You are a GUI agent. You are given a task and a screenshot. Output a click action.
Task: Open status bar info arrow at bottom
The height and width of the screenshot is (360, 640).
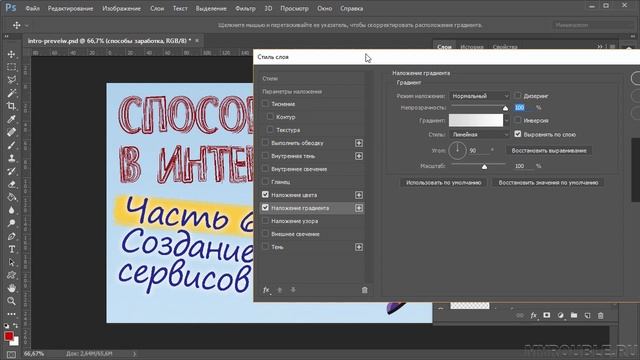click(135, 354)
